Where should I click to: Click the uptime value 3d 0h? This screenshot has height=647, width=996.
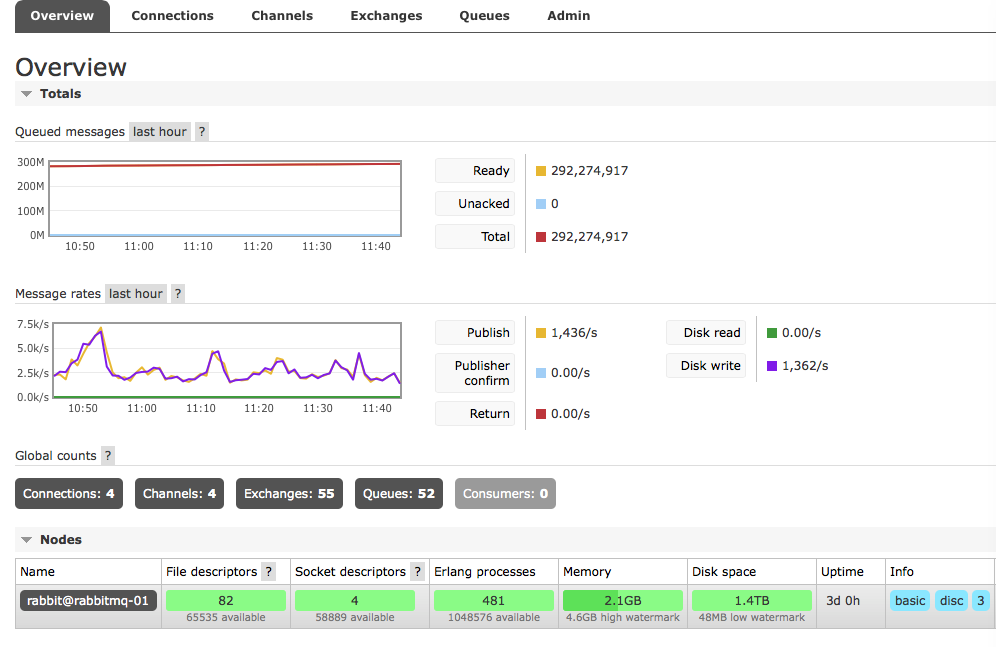(843, 601)
